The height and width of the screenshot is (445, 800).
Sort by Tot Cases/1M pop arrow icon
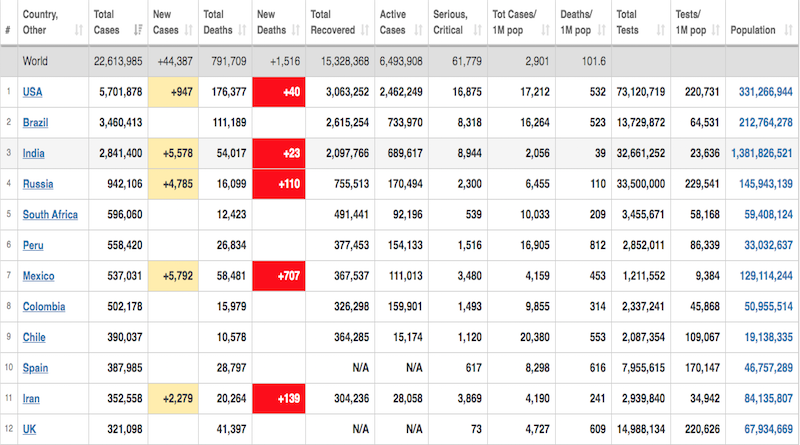(x=545, y=30)
